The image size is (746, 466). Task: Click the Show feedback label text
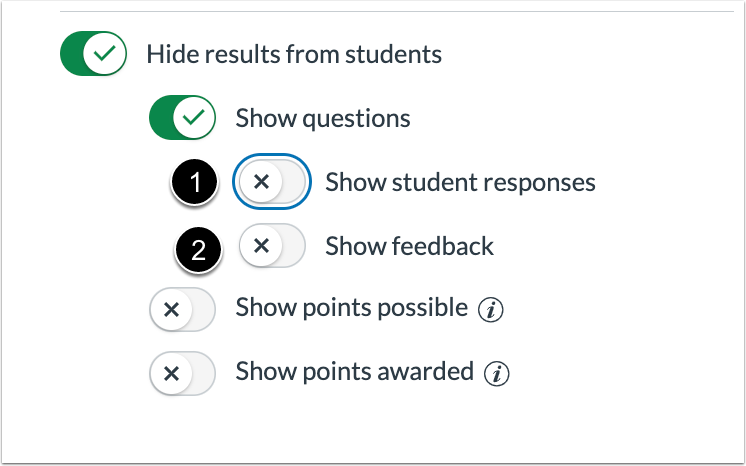click(409, 246)
